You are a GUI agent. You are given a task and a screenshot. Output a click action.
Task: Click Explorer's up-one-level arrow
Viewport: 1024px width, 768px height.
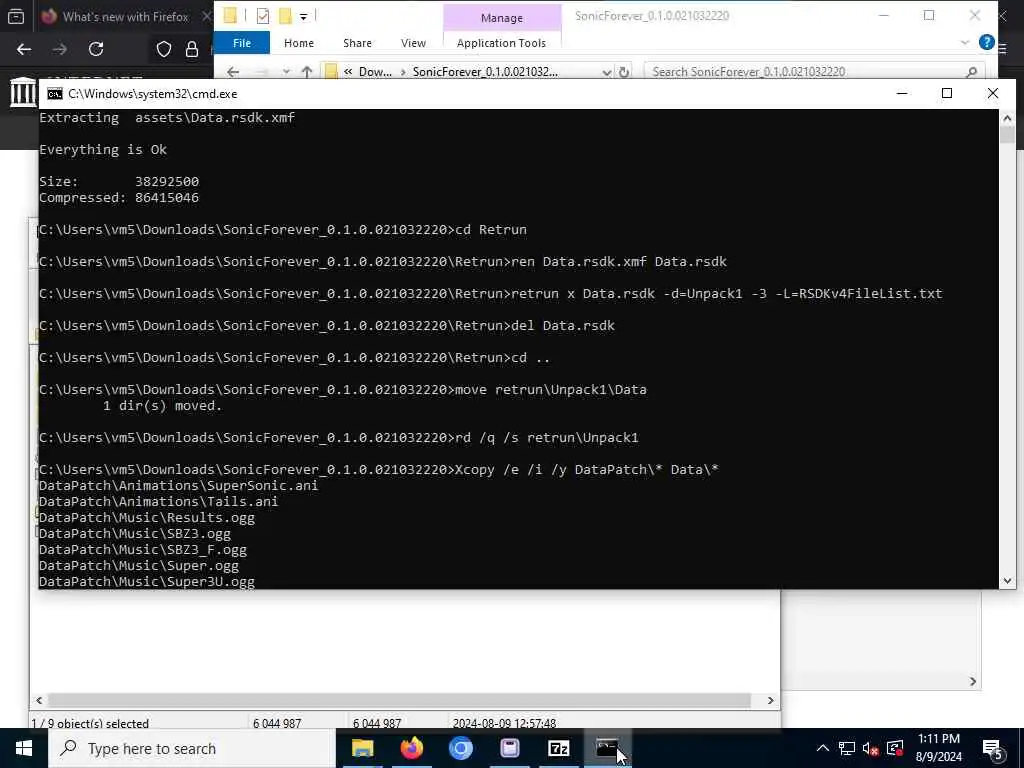point(307,72)
